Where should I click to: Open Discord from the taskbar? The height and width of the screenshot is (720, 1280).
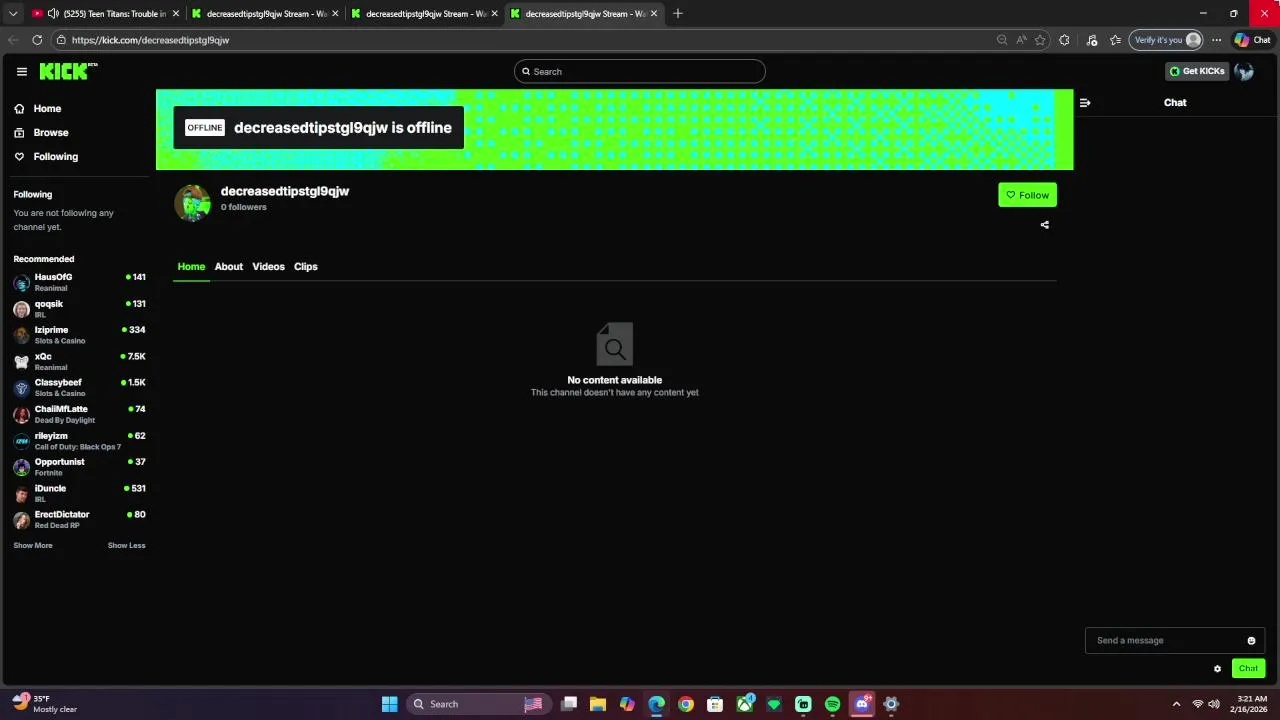click(862, 704)
